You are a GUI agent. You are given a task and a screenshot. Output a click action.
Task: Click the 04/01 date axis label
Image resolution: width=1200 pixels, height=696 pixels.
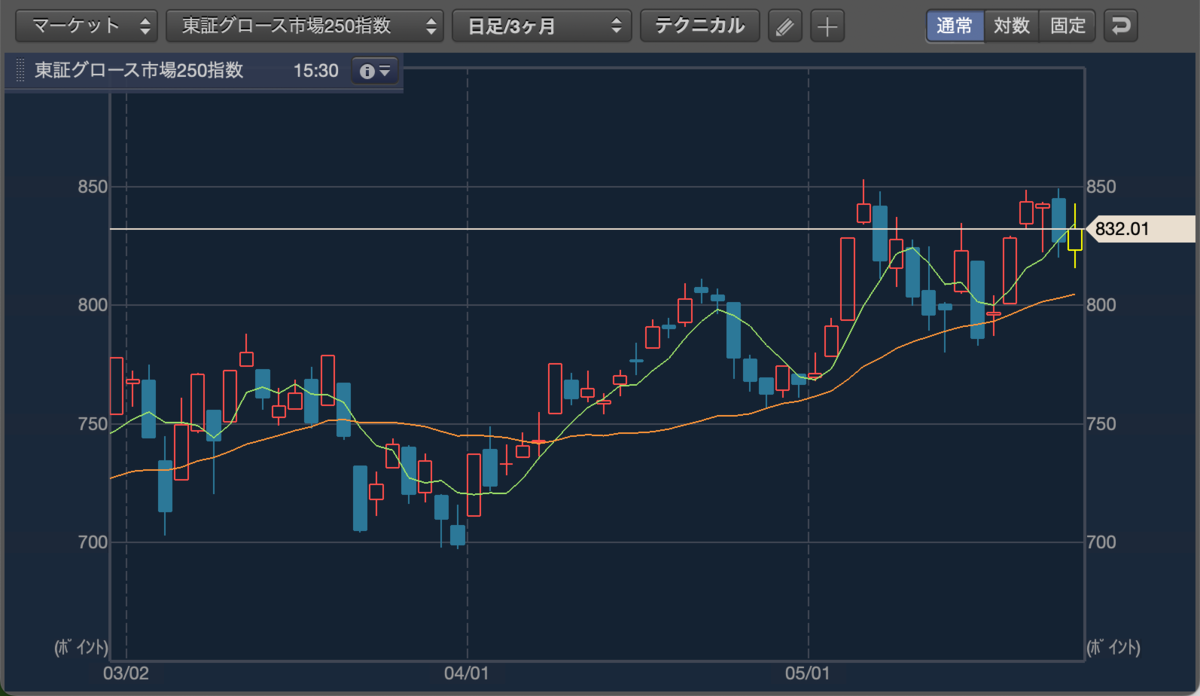(x=468, y=673)
